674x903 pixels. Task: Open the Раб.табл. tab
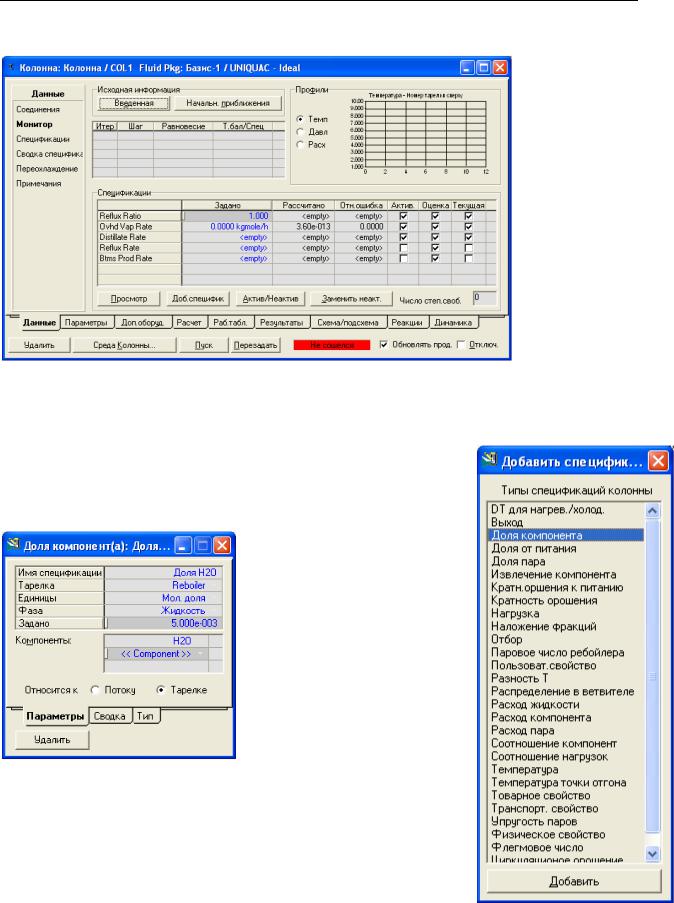pos(230,323)
